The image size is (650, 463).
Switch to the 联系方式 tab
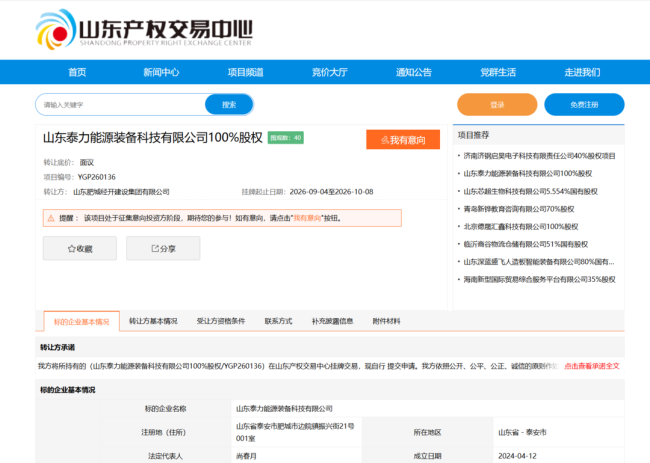pos(279,321)
